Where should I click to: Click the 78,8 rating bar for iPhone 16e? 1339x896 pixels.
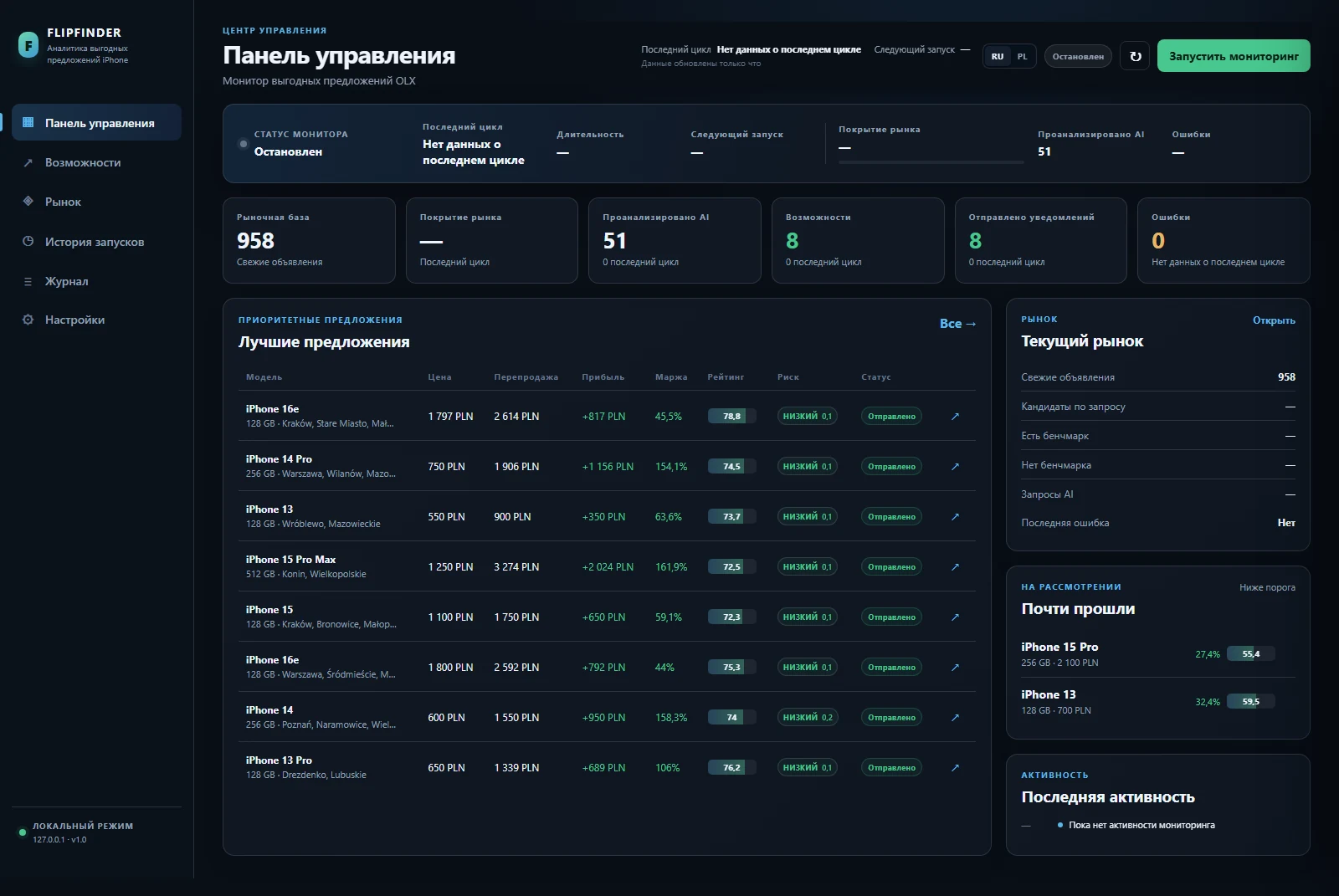pos(731,416)
